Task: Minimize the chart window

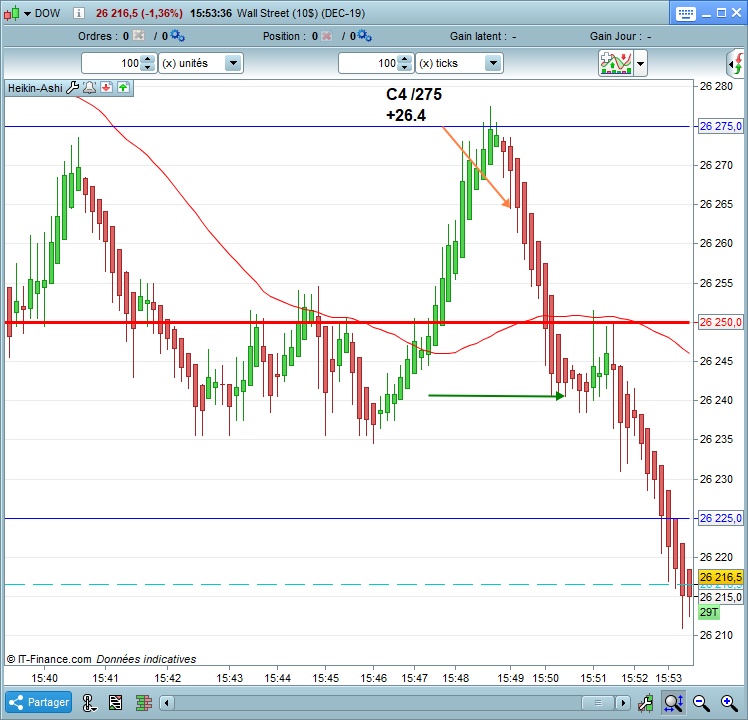Action: (706, 14)
